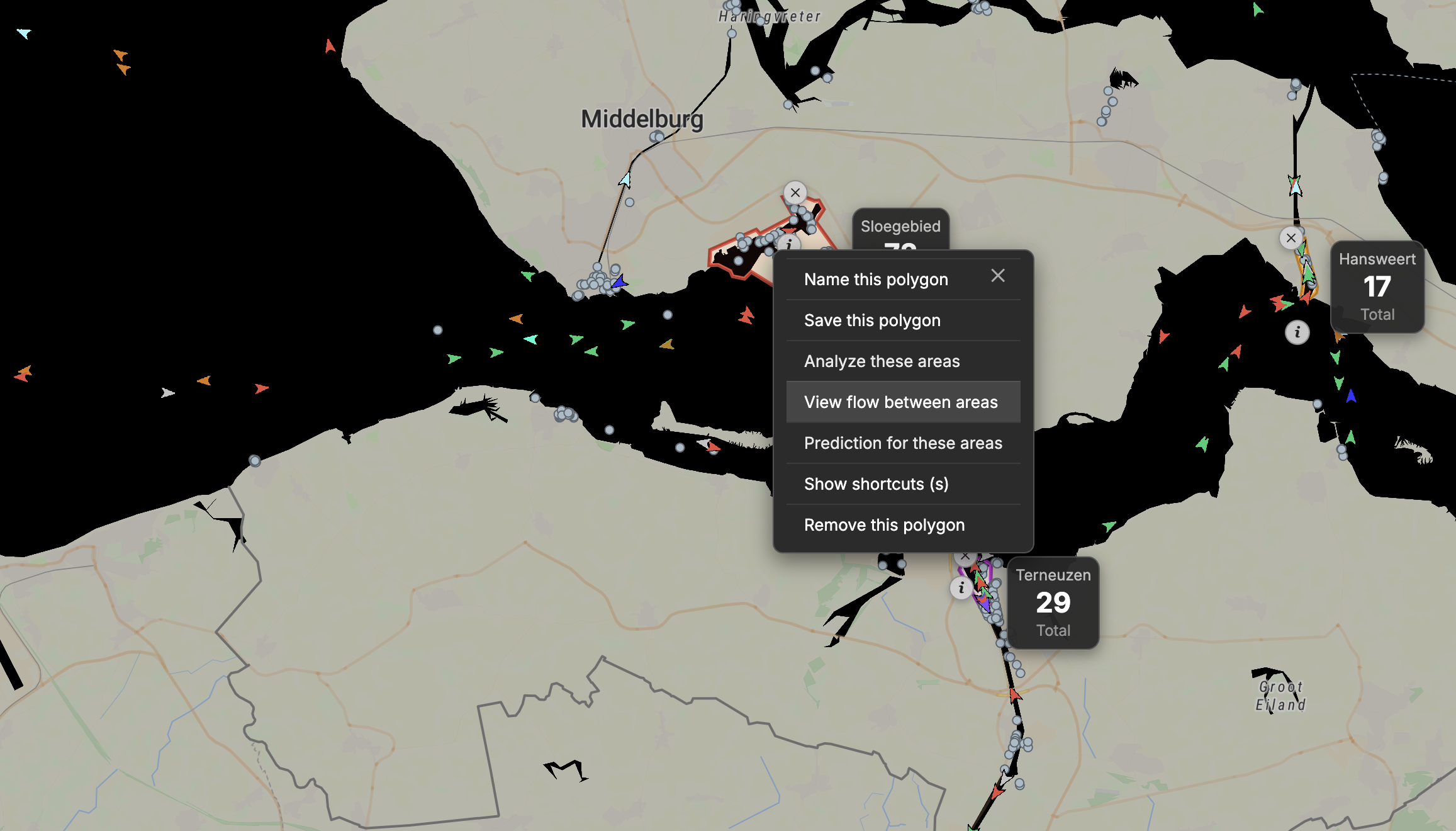Select Show shortcuts (s)
The image size is (1456, 831).
pos(876,484)
